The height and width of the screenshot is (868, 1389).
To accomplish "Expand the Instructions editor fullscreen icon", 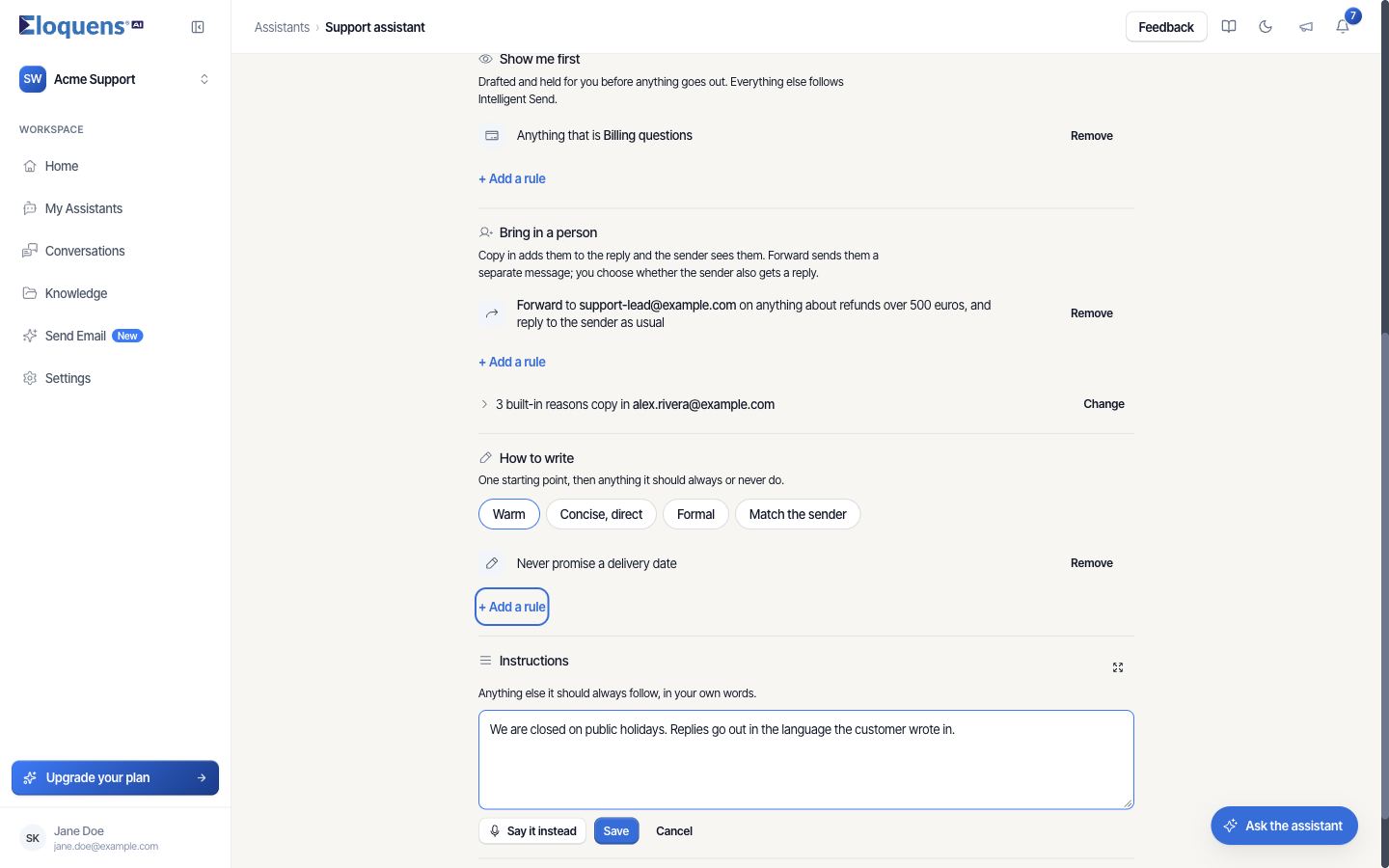I will tap(1118, 667).
